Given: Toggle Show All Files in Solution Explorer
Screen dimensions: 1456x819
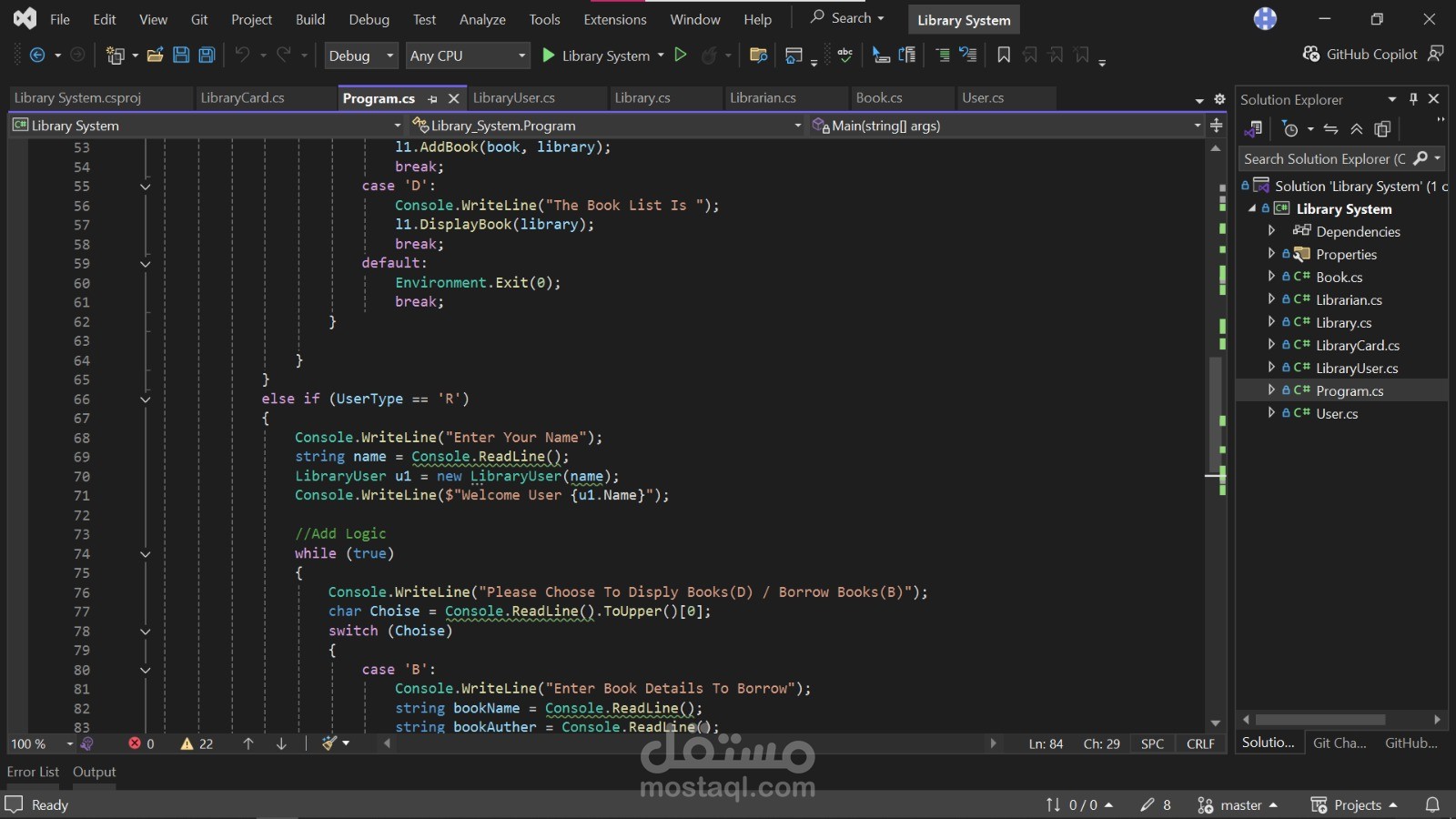Looking at the screenshot, I should 1383,129.
